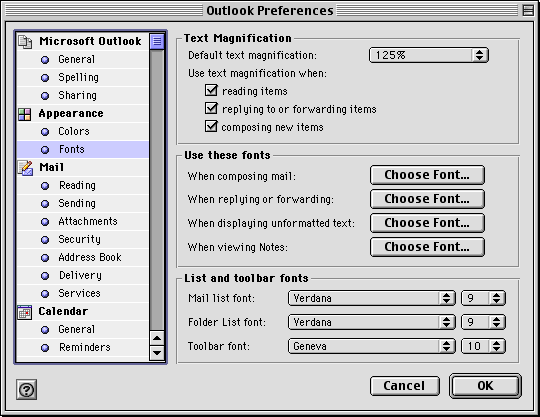
Task: Click the window collapse box in title bar
Action: [528, 10]
